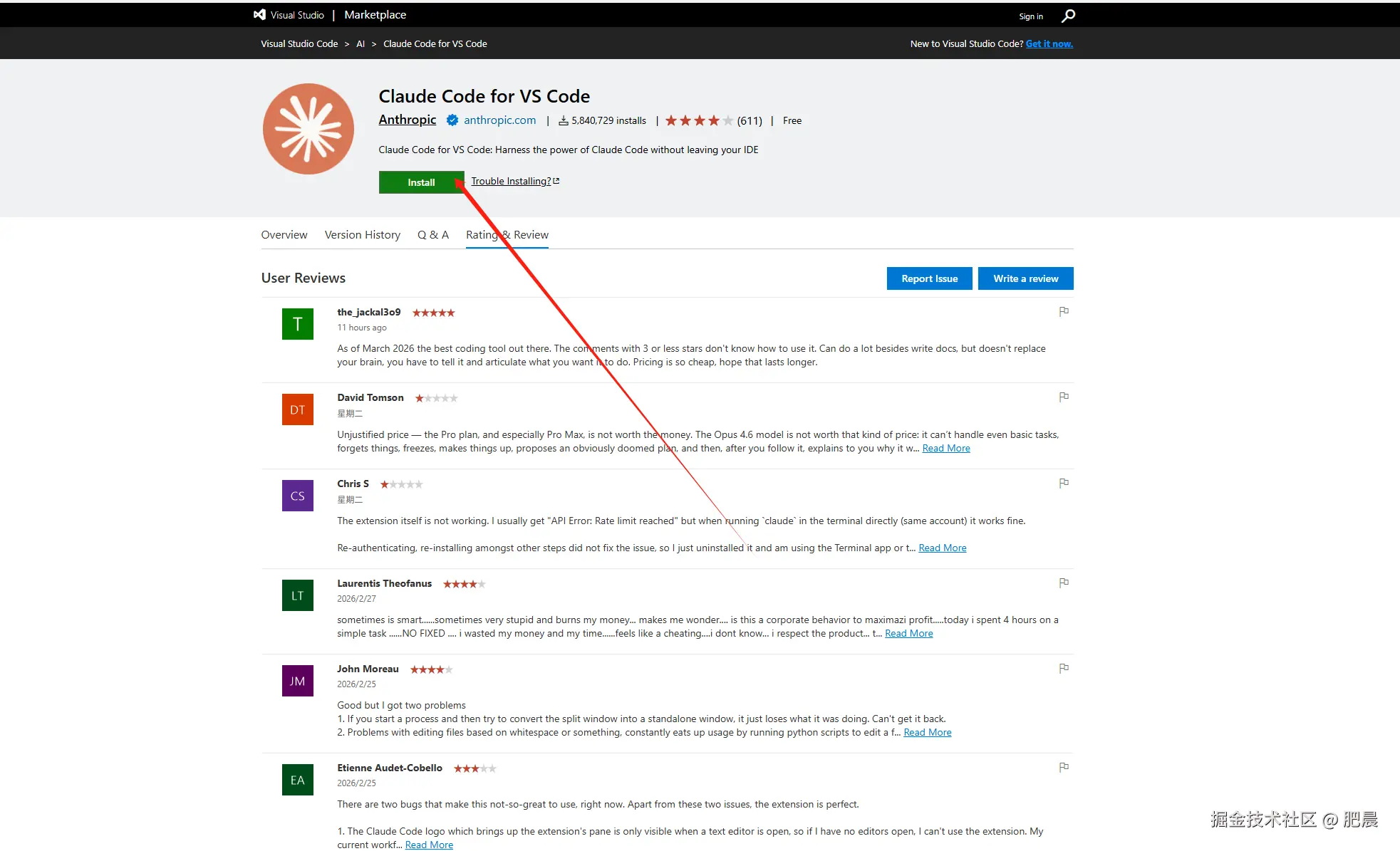
Task: Flag Chris S's review
Action: [x=1064, y=483]
